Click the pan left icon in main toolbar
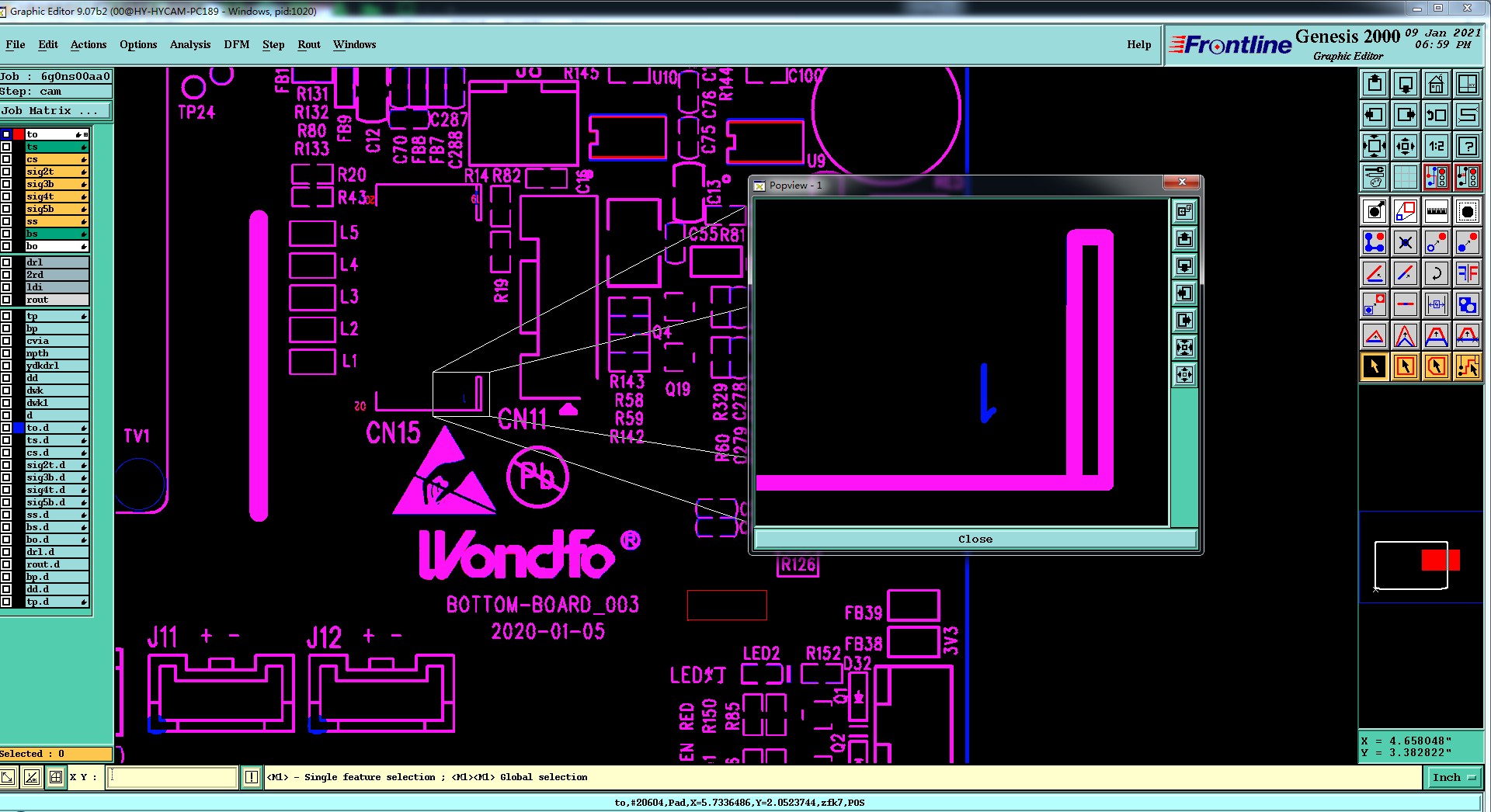This screenshot has height=812, width=1491. click(1375, 115)
